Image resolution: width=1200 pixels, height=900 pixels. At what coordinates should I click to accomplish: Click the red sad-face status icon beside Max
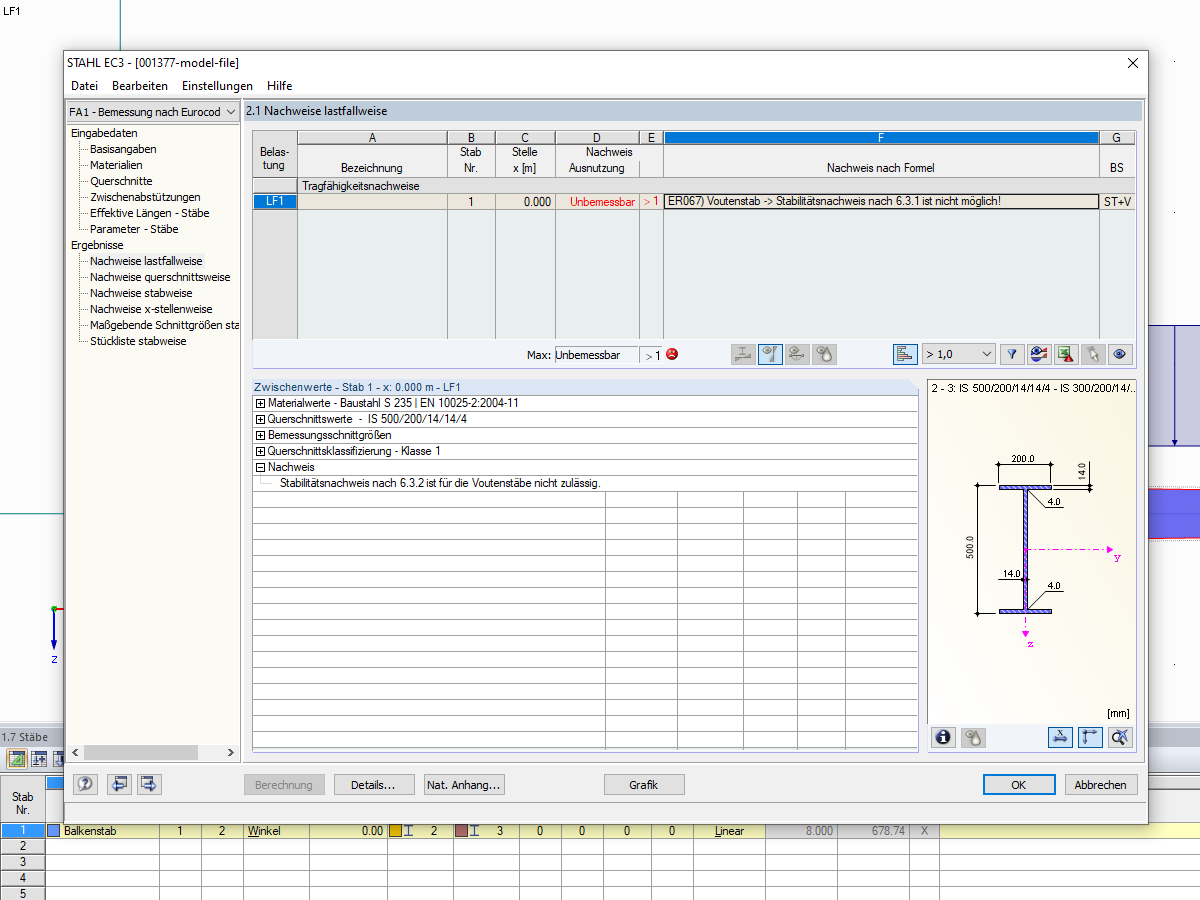point(672,354)
